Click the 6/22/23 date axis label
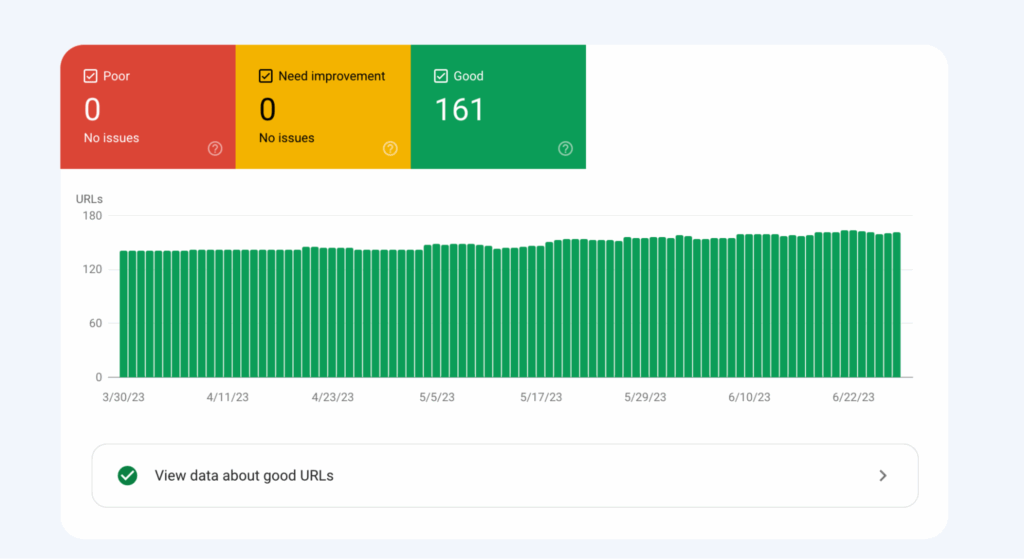The width and height of the screenshot is (1024, 559). click(853, 397)
